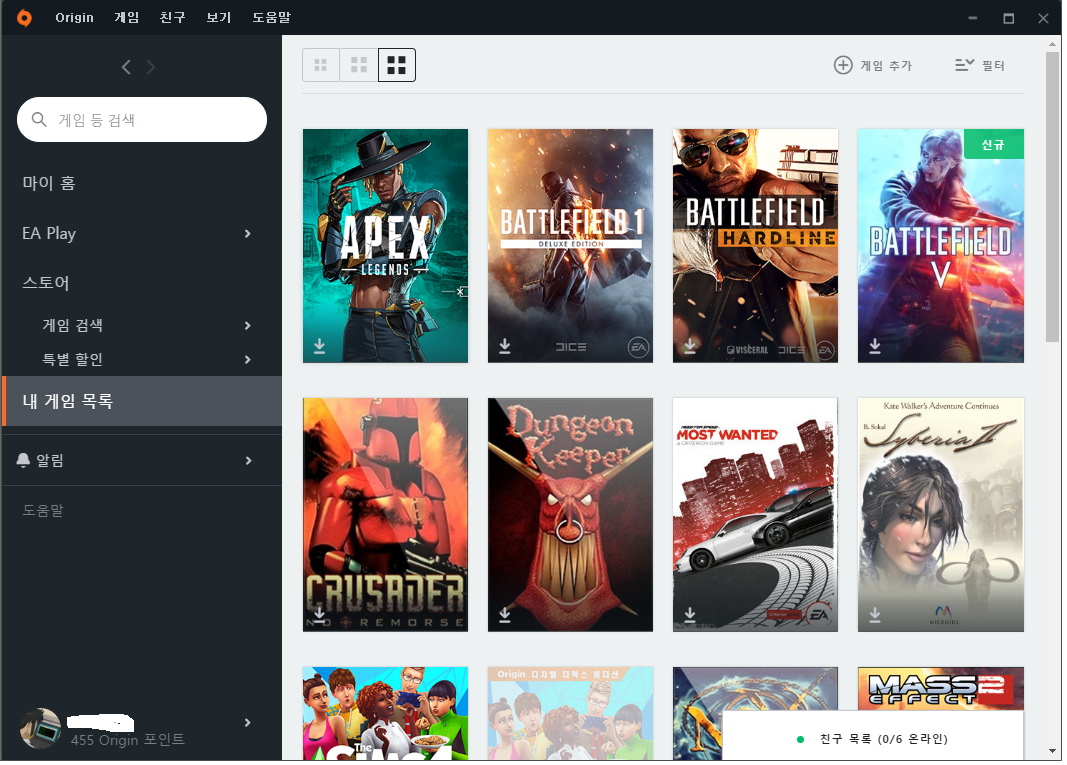The height and width of the screenshot is (765, 1067).
Task: Click the green online status dot
Action: (x=800, y=739)
